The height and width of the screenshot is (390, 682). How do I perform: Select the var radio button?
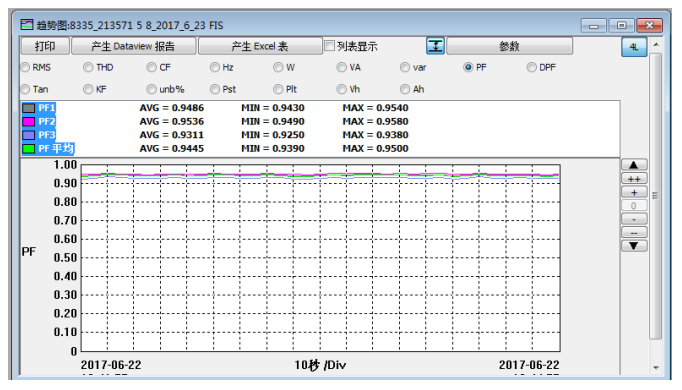pyautogui.click(x=405, y=67)
